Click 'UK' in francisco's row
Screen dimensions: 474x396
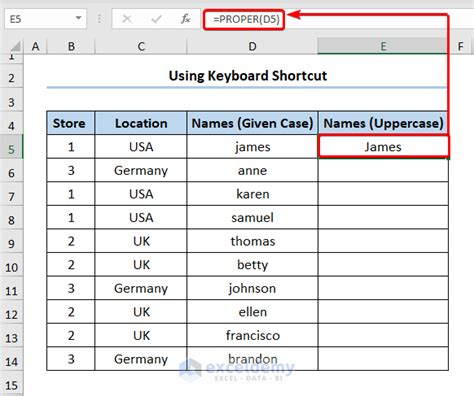pos(141,335)
